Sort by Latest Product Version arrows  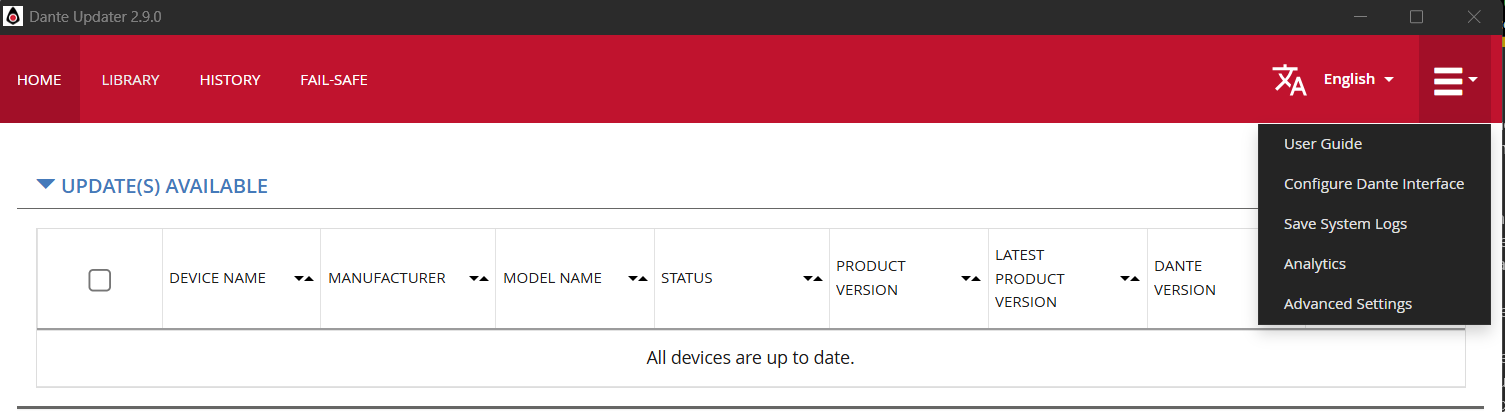[x=1130, y=278]
